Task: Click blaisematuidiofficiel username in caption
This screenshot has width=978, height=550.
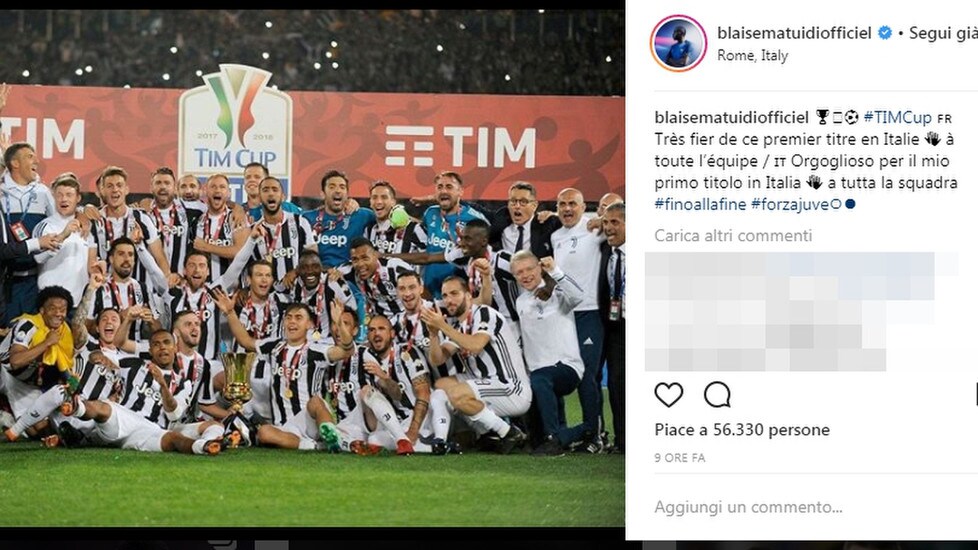Action: click(x=731, y=117)
